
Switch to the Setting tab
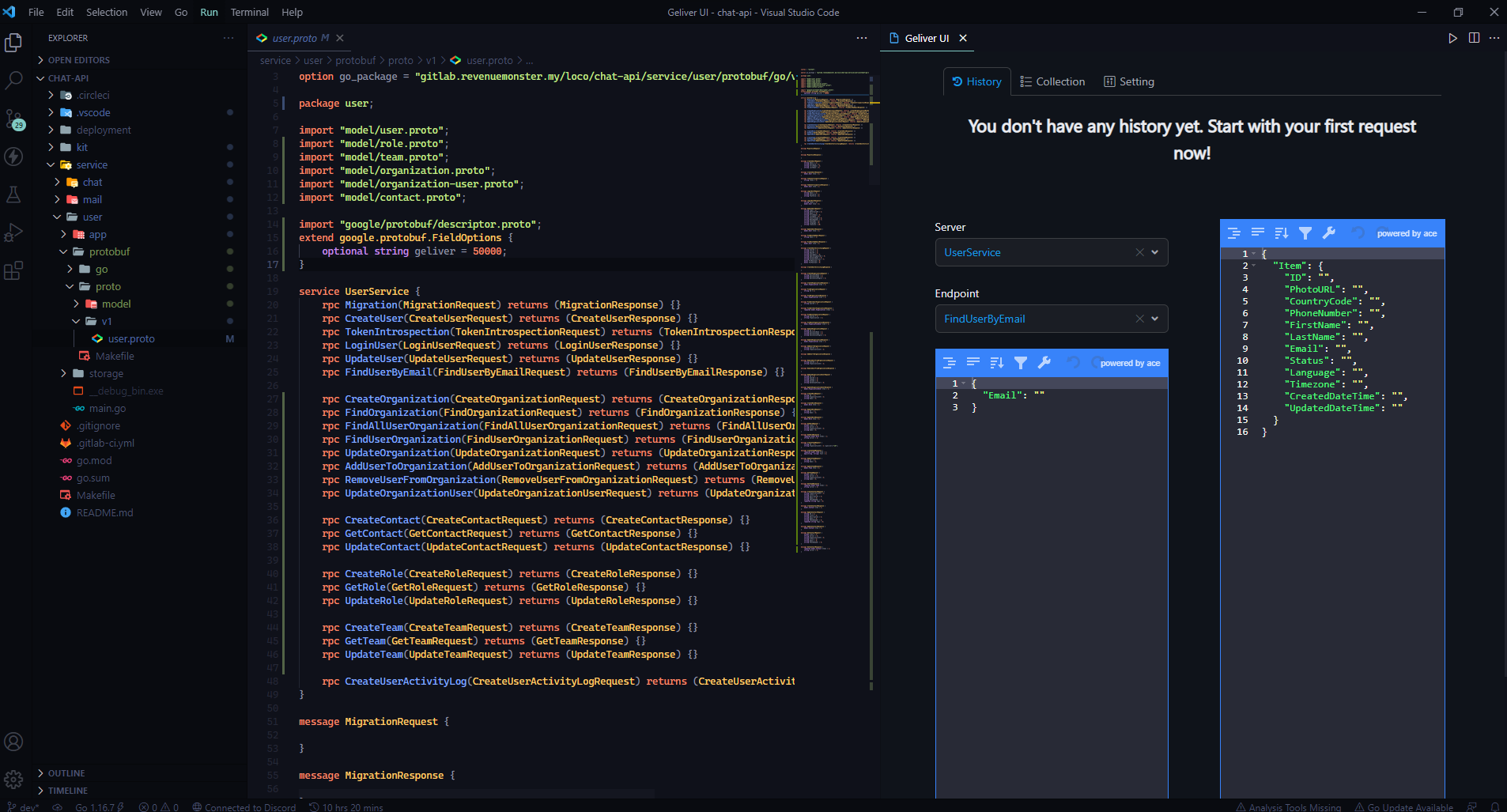(x=1129, y=81)
